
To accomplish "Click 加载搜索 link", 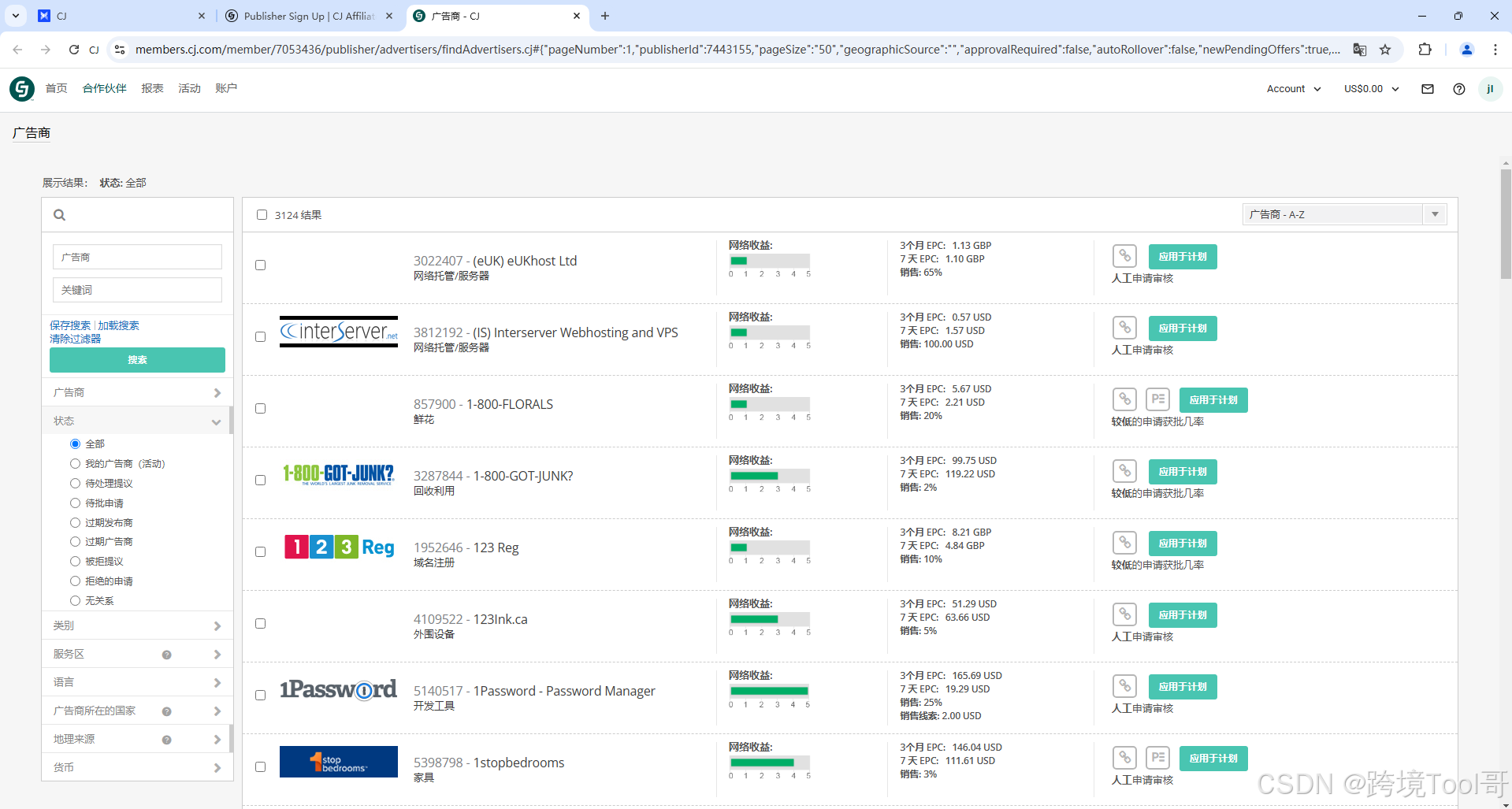I will [118, 325].
